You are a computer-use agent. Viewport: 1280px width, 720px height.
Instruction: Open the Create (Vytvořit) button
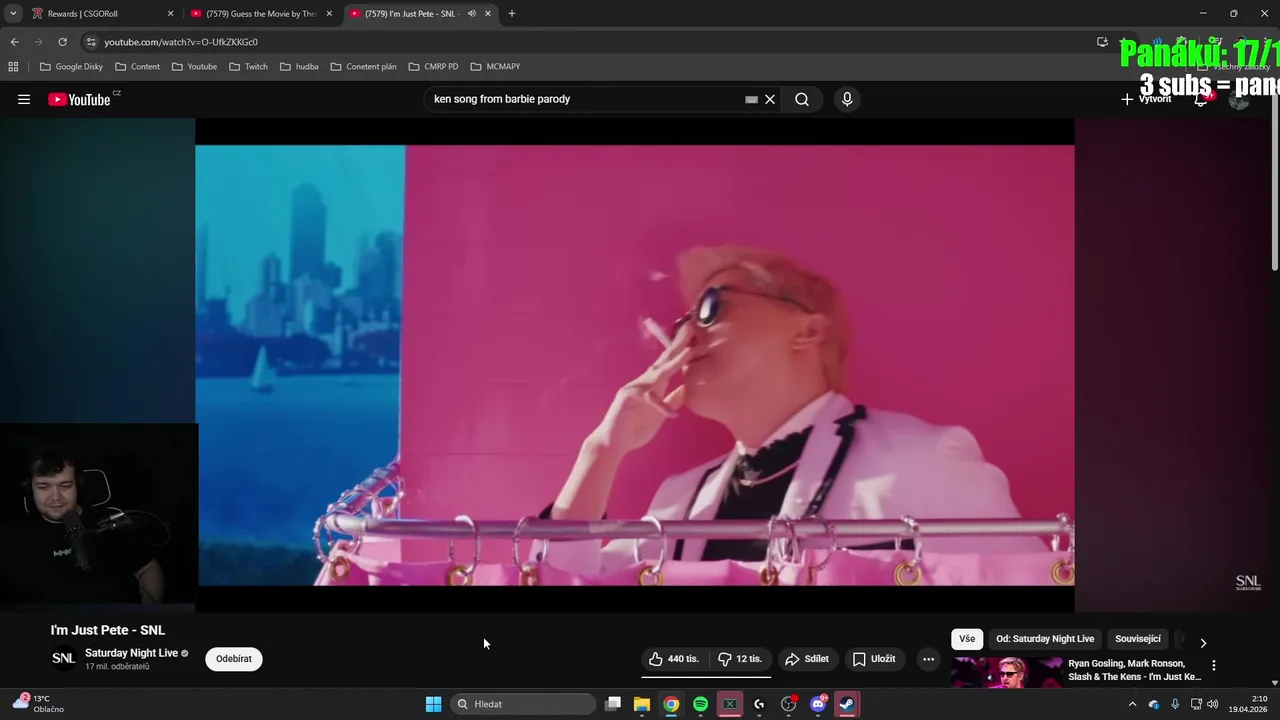point(1146,99)
